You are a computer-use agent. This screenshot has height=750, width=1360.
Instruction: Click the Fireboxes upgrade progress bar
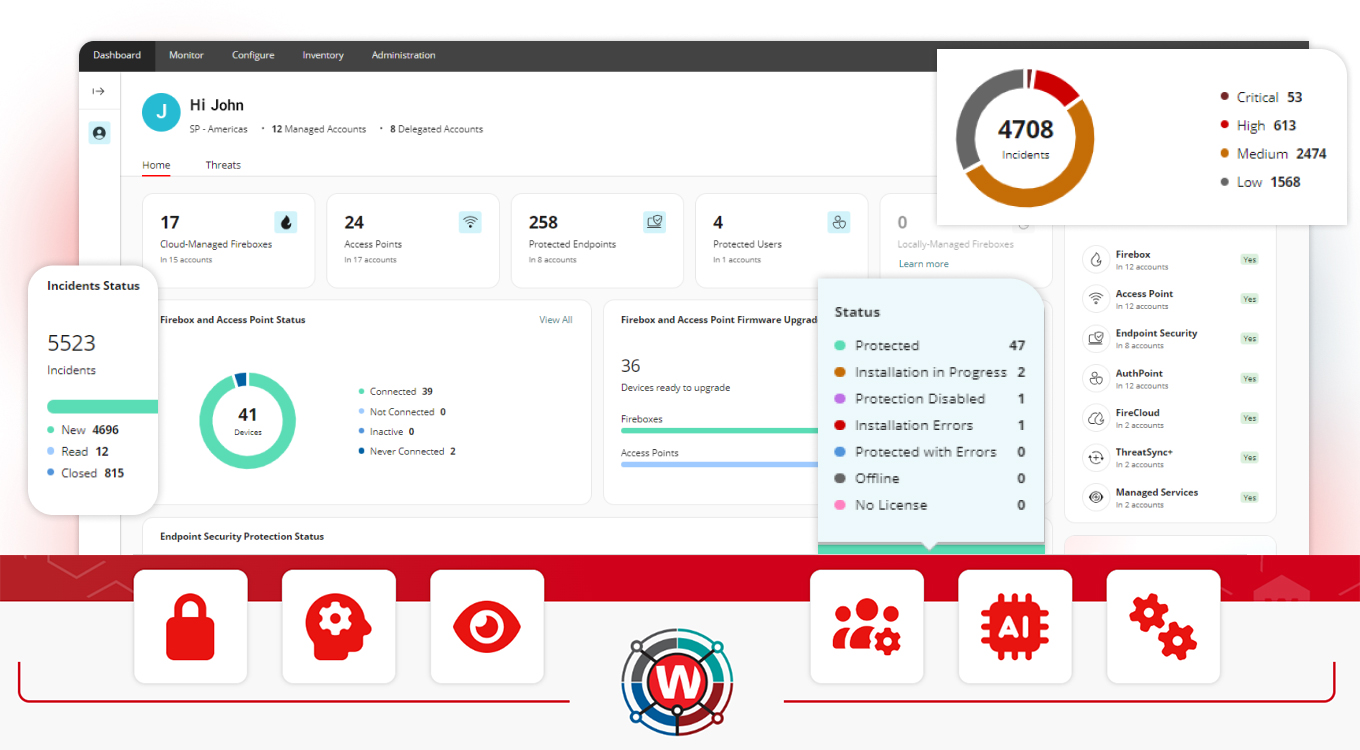720,431
